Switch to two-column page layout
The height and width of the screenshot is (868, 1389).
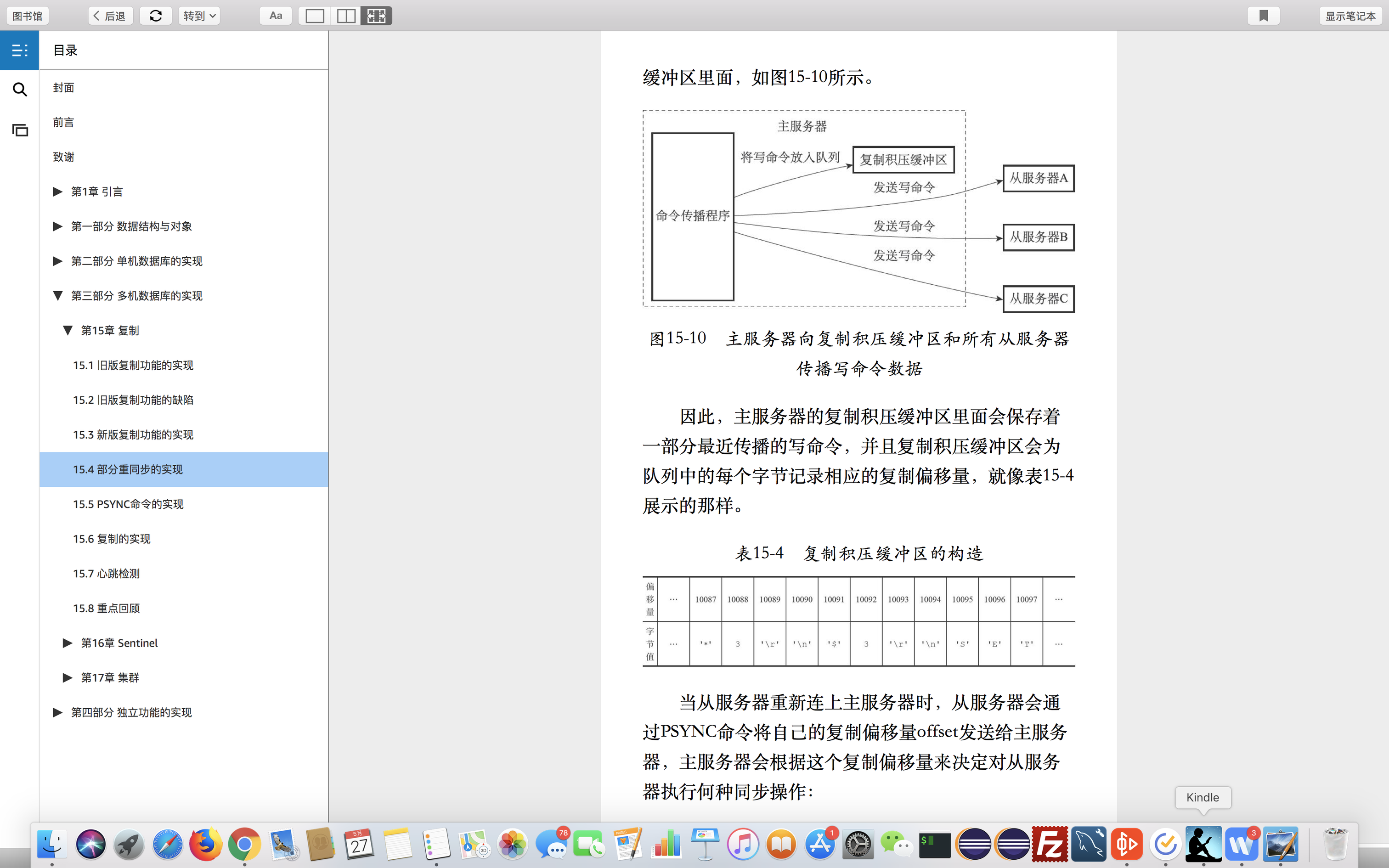click(x=345, y=16)
